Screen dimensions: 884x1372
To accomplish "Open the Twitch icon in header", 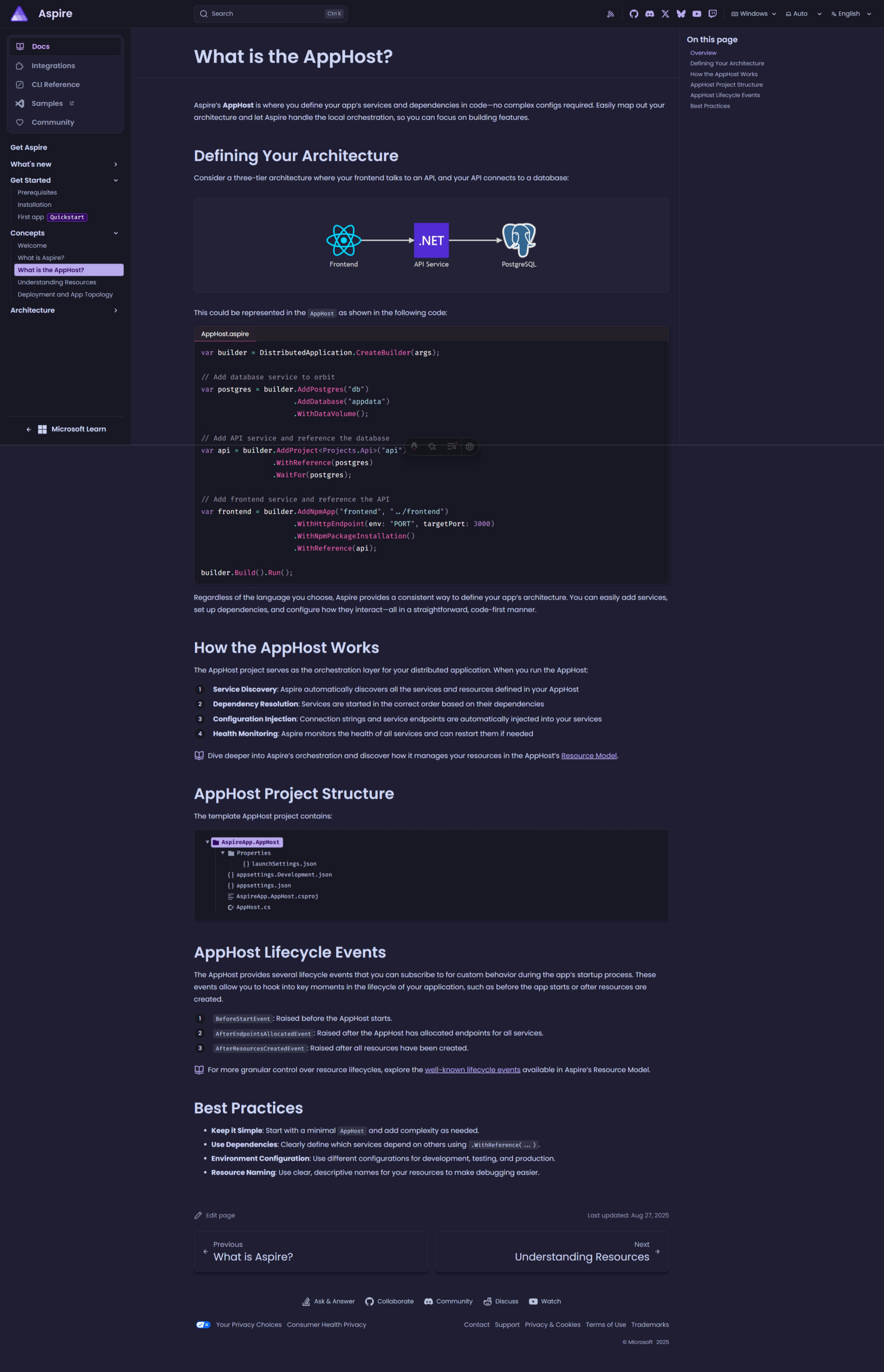I will (x=712, y=14).
